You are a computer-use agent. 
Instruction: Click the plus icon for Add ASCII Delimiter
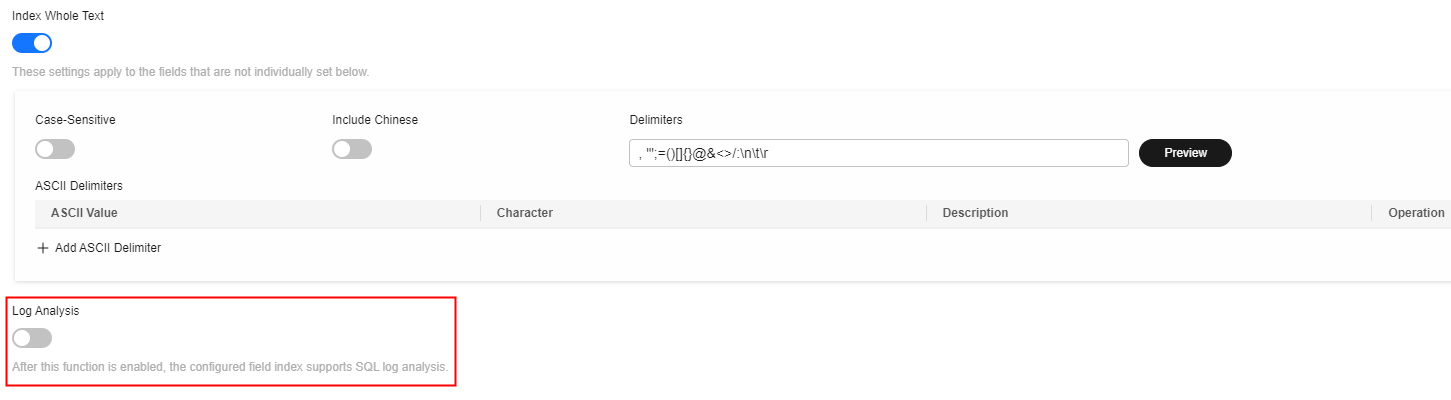pyautogui.click(x=42, y=248)
